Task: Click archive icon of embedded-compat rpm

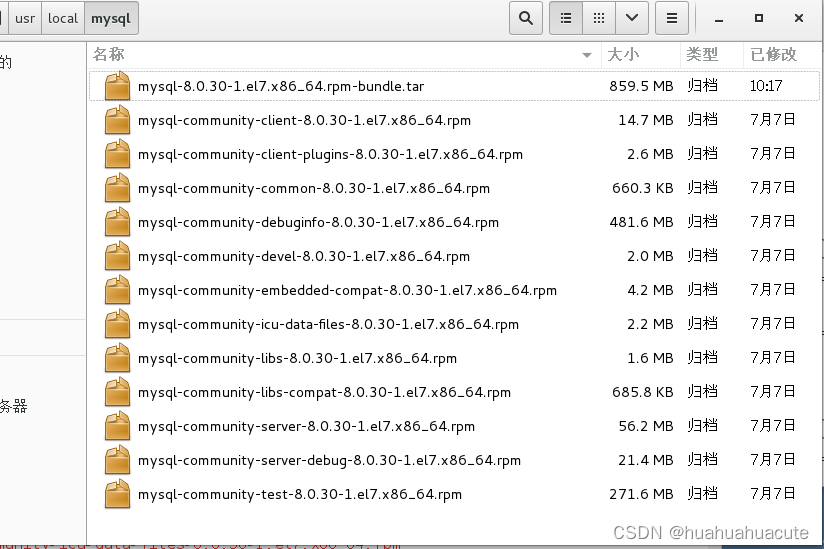Action: click(x=117, y=290)
